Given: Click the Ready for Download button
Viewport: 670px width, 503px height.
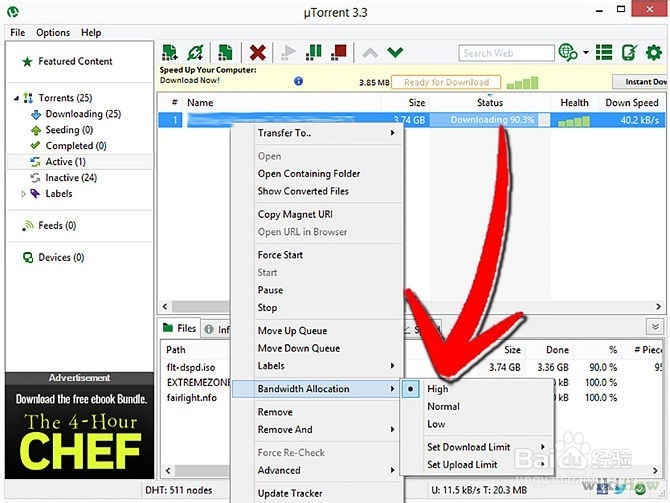Looking at the screenshot, I should tap(446, 82).
